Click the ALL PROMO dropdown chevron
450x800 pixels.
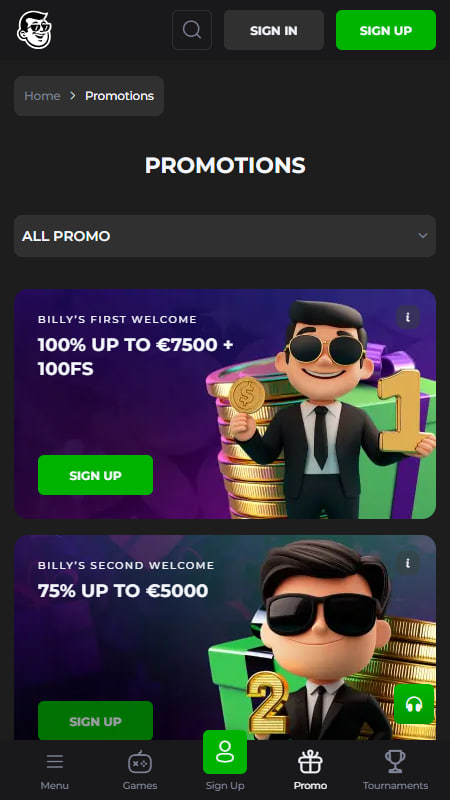(422, 236)
